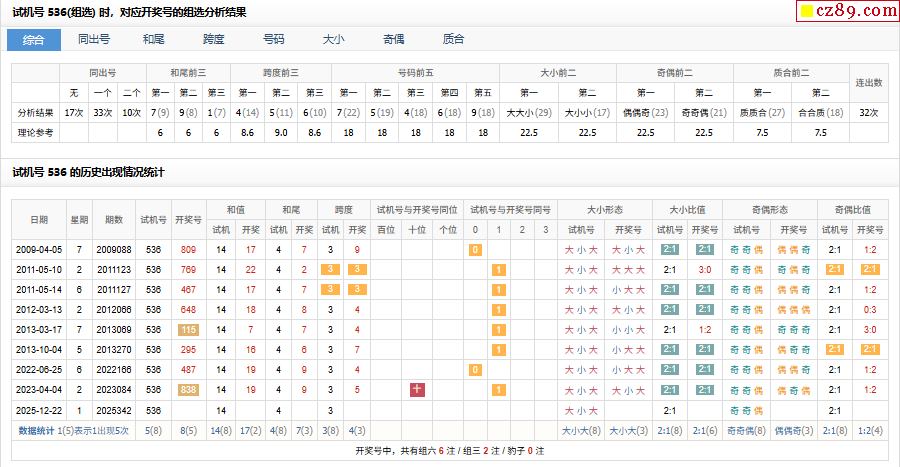Open the 同出号 tab
Image resolution: width=900 pixels, height=467 pixels.
point(94,40)
